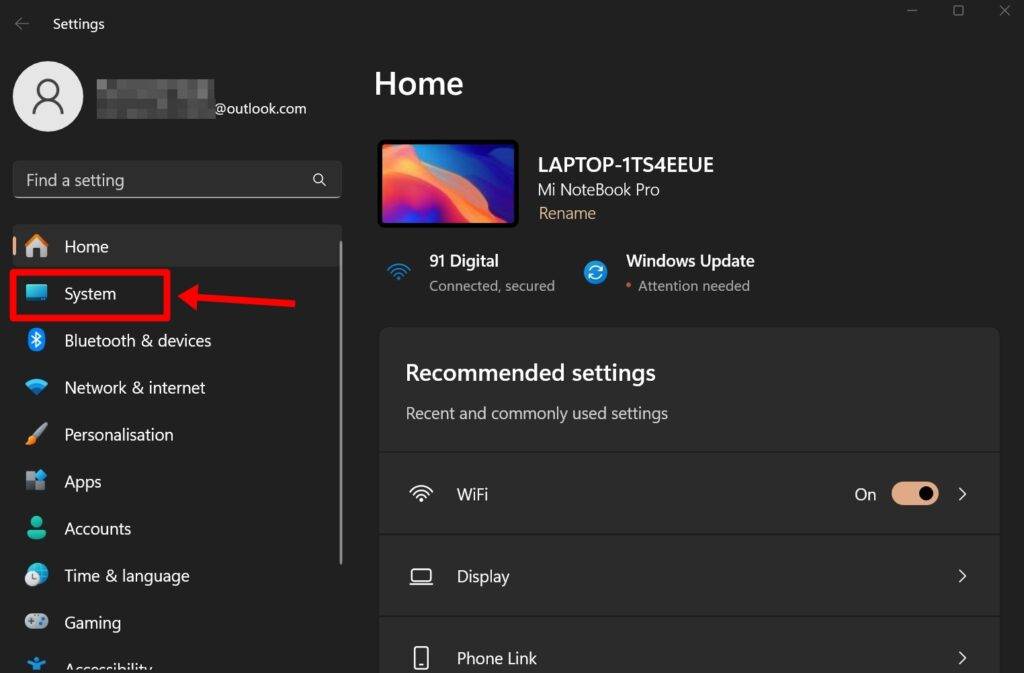Click the search magnifier in Find a setting
The height and width of the screenshot is (673, 1024).
319,180
